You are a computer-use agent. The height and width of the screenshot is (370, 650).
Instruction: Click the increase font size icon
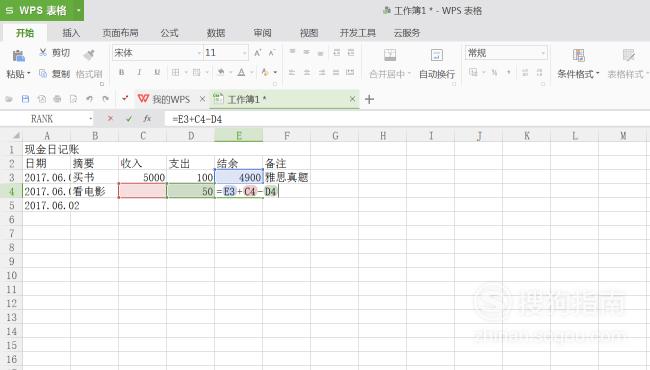pyautogui.click(x=257, y=53)
